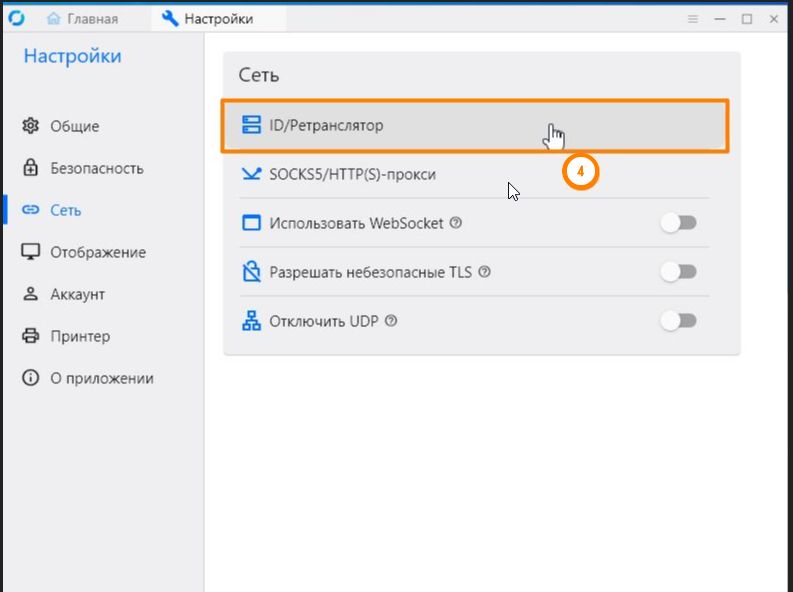Open ID/Ретранслятор network option
Image resolution: width=793 pixels, height=592 pixels.
pos(474,125)
